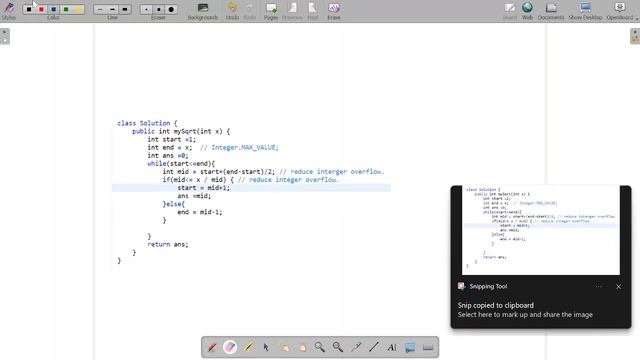Image resolution: width=640 pixels, height=360 pixels.
Task: Close the Snipping Tool notification
Action: point(618,287)
